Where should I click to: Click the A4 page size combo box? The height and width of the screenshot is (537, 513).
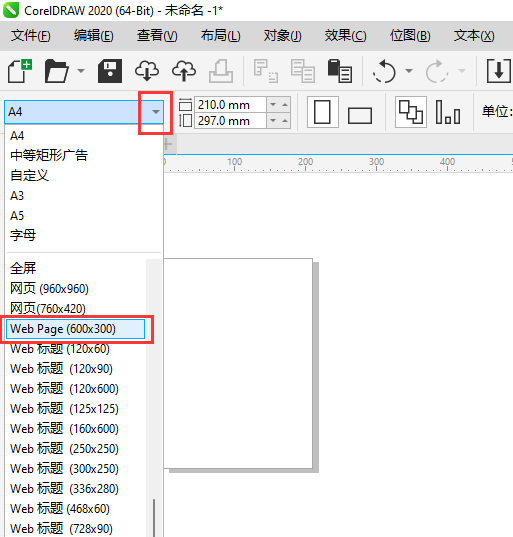click(84, 112)
